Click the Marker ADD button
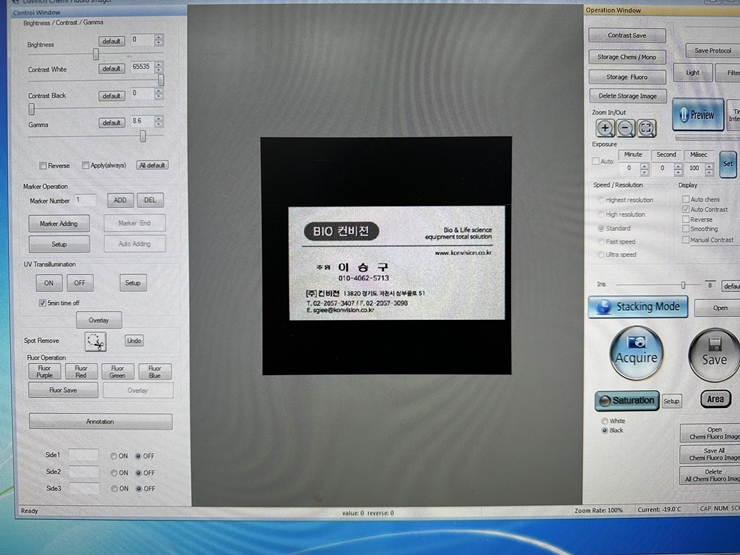 point(119,201)
